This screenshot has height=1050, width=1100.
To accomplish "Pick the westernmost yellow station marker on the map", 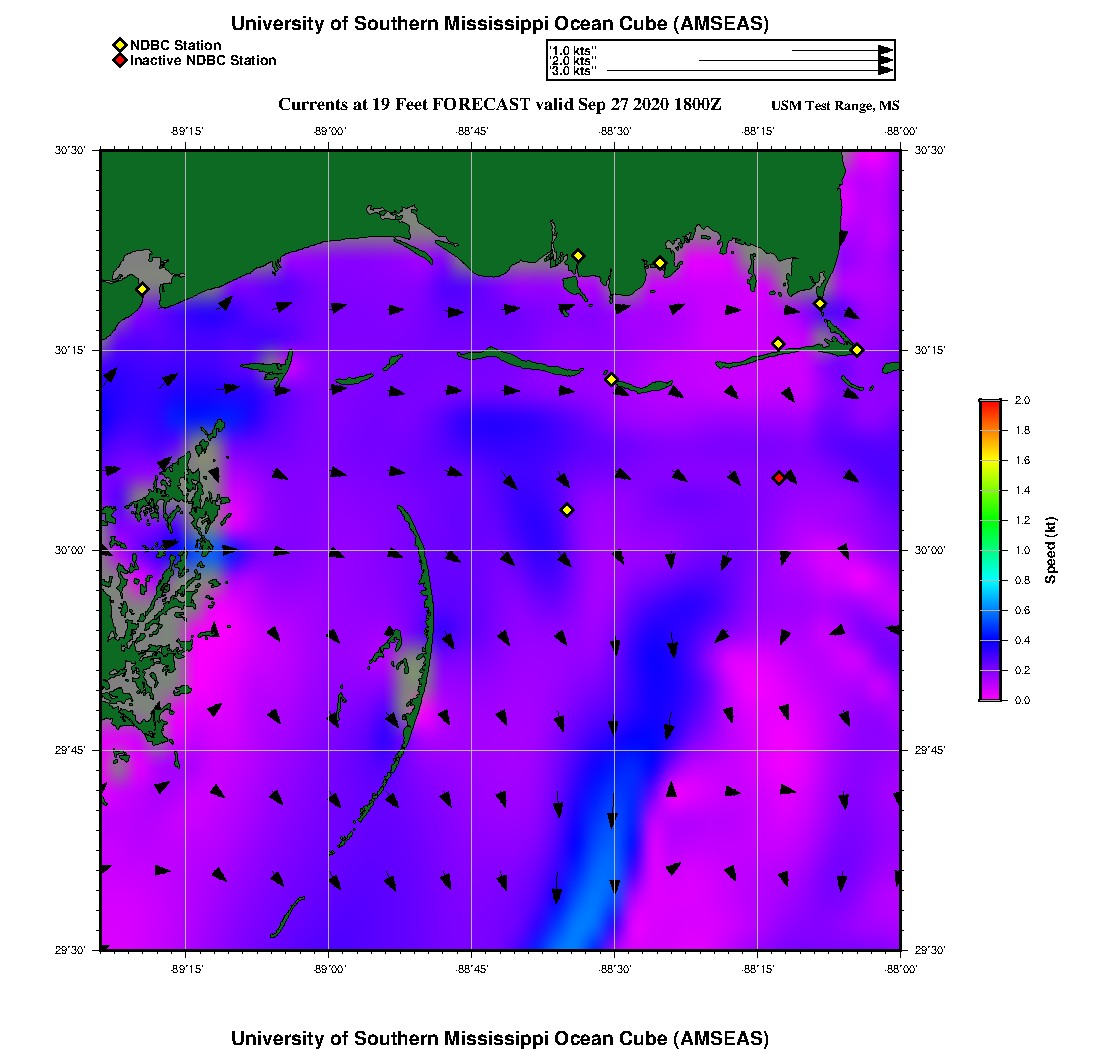I will click(142, 289).
